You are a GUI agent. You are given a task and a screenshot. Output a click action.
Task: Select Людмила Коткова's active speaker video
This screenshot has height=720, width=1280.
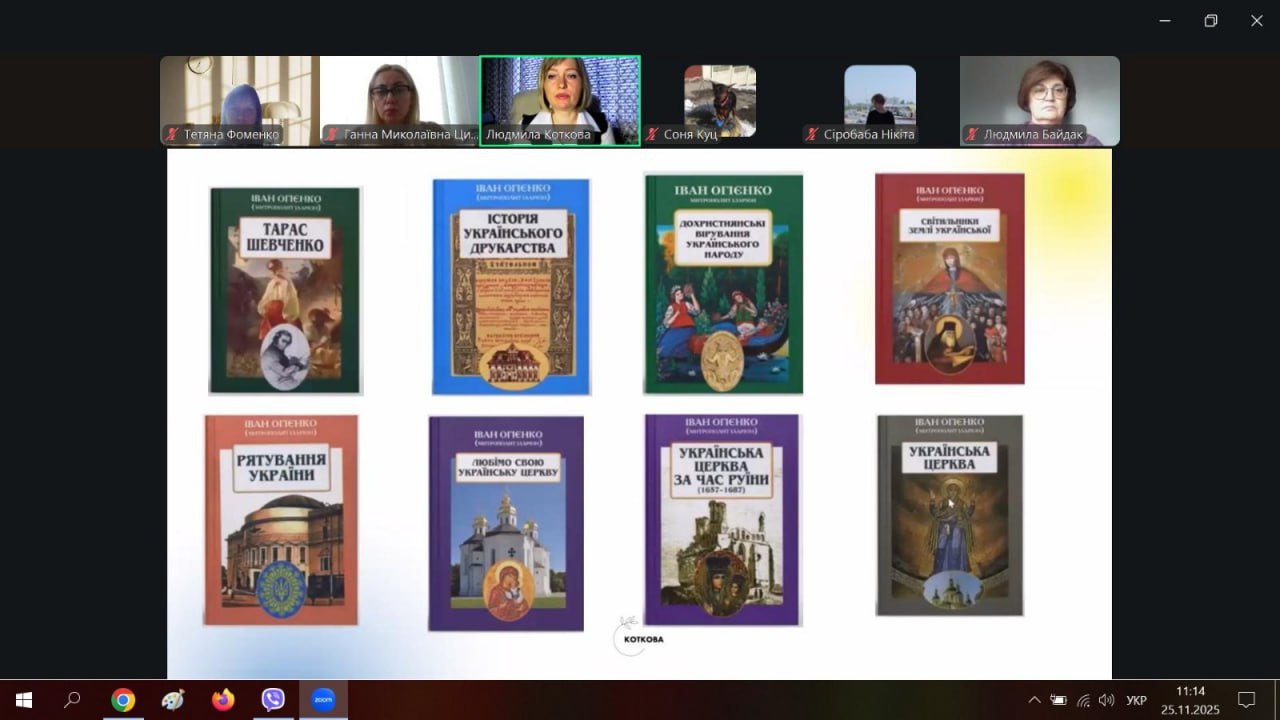[560, 100]
